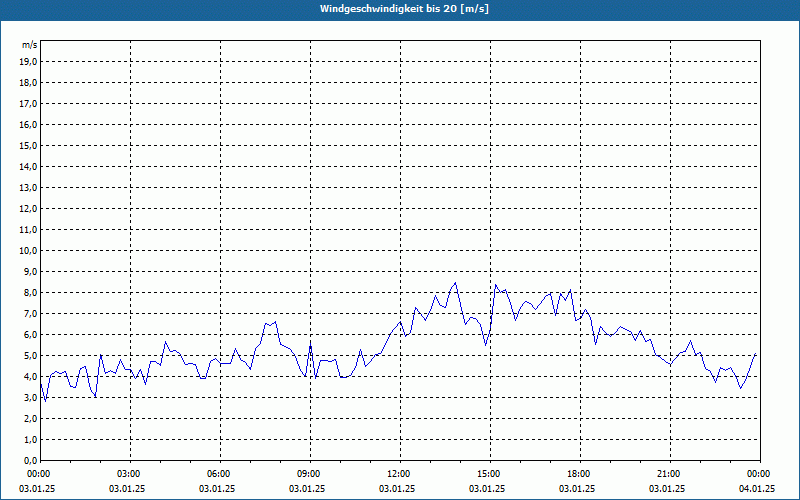The width and height of the screenshot is (800, 500).
Task: Click the '03.01.25' date under 09:00
Action: pos(307,489)
